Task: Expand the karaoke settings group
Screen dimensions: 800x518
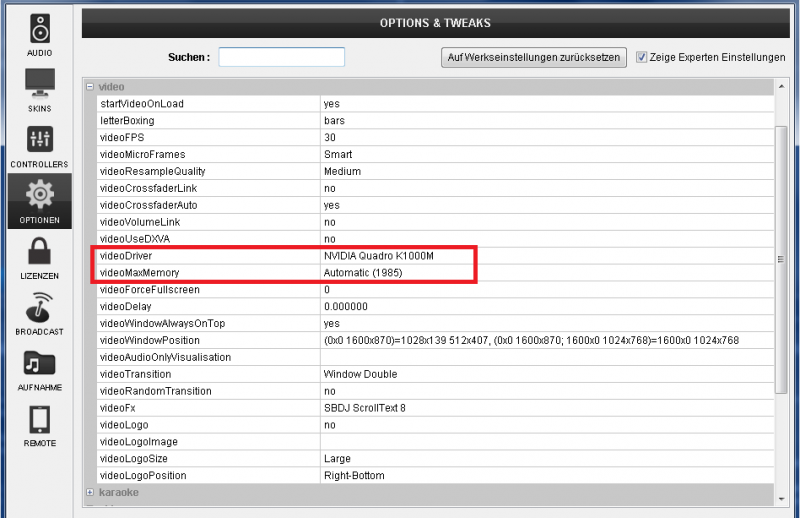Action: coord(90,492)
